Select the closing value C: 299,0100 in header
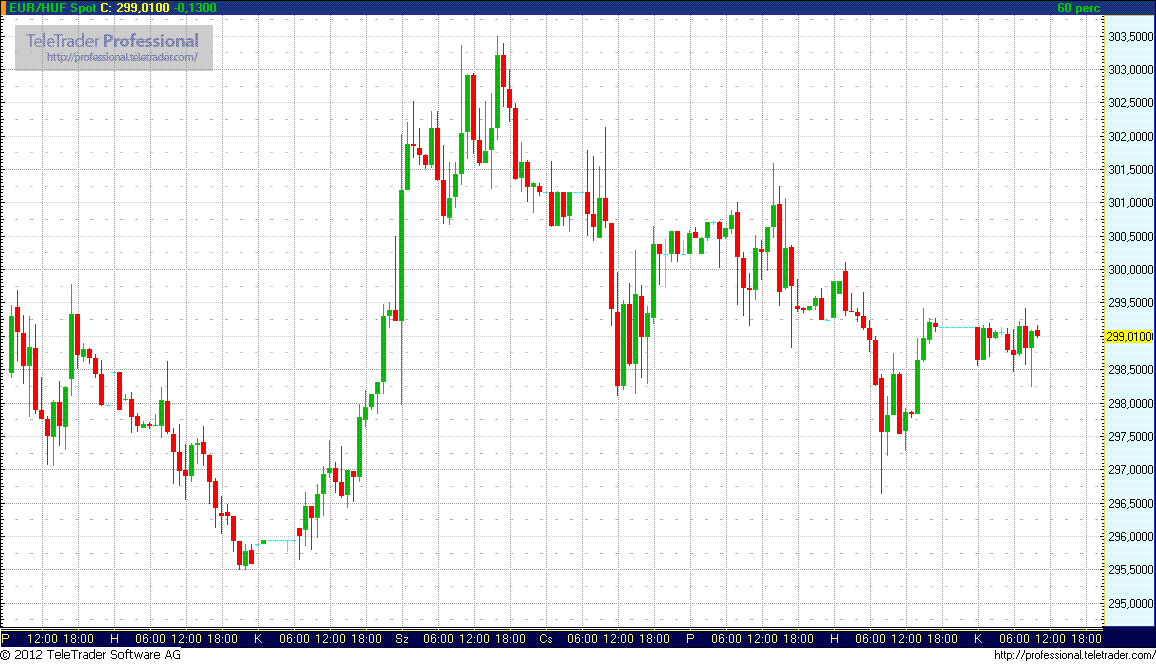 [x=134, y=7]
